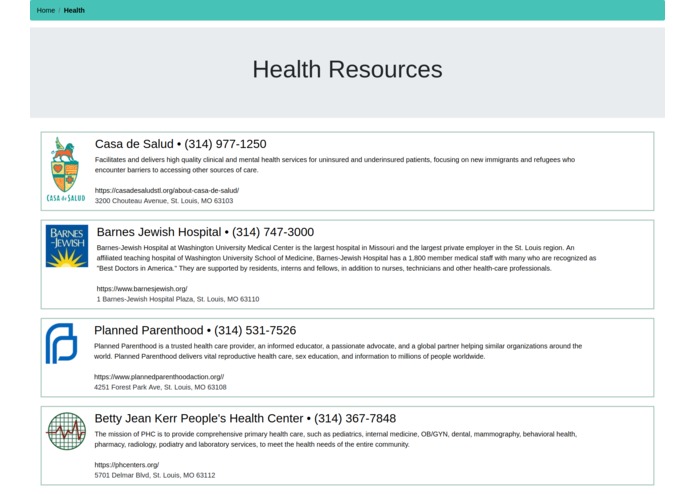Click the Casa de Salud crest logo
Image resolution: width=695 pixels, height=494 pixels.
66,170
